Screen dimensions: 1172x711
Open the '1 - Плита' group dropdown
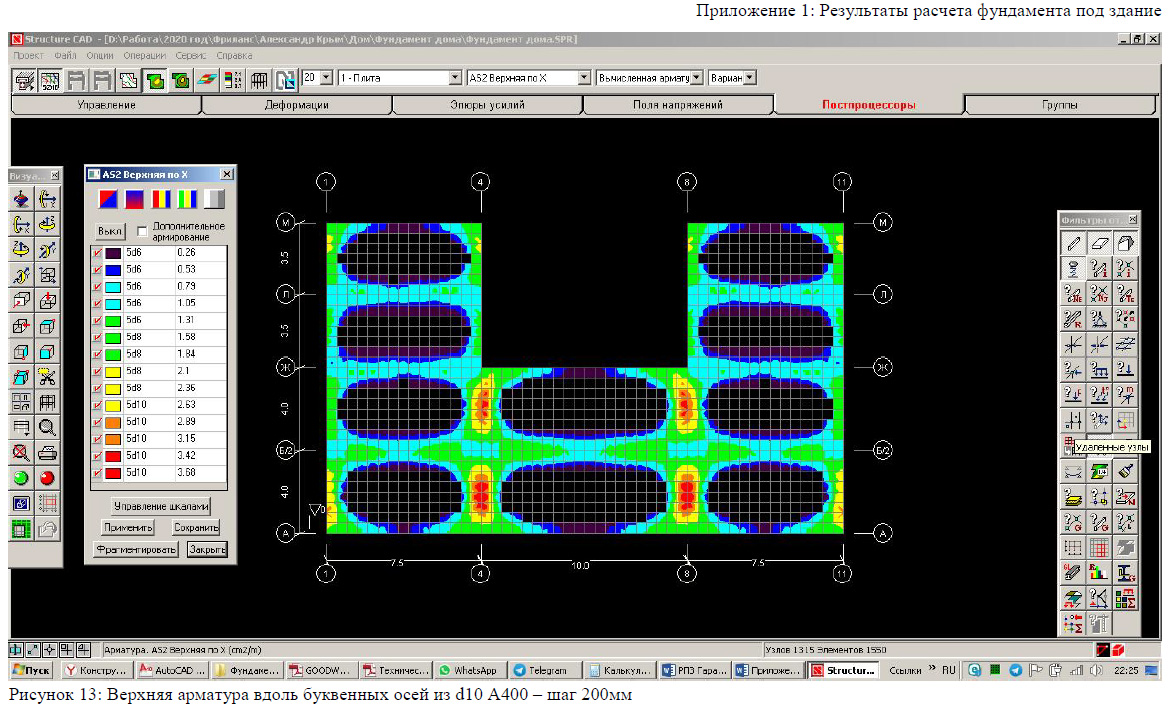[455, 78]
